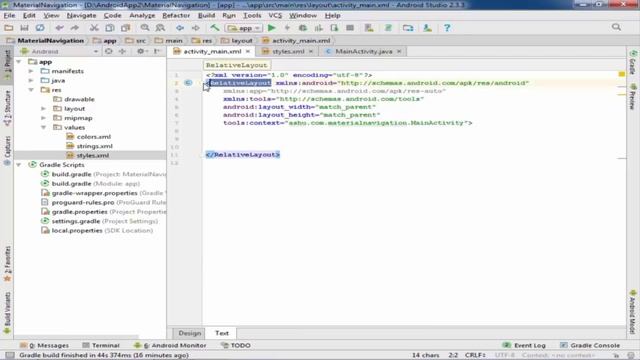Click the navigate Back arrow icon
The height and width of the screenshot is (360, 640).
pyautogui.click(x=180, y=28)
